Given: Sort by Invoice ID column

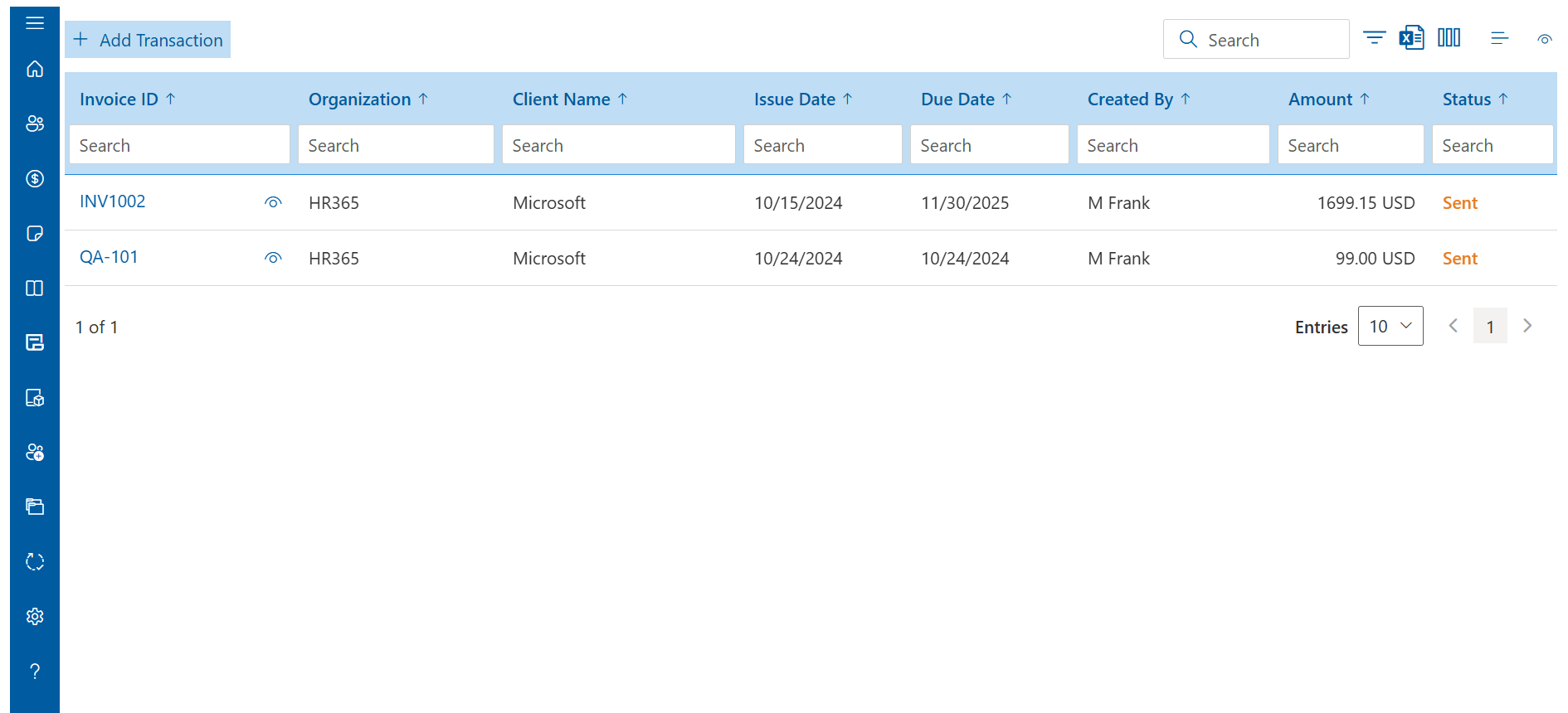Looking at the screenshot, I should (128, 99).
